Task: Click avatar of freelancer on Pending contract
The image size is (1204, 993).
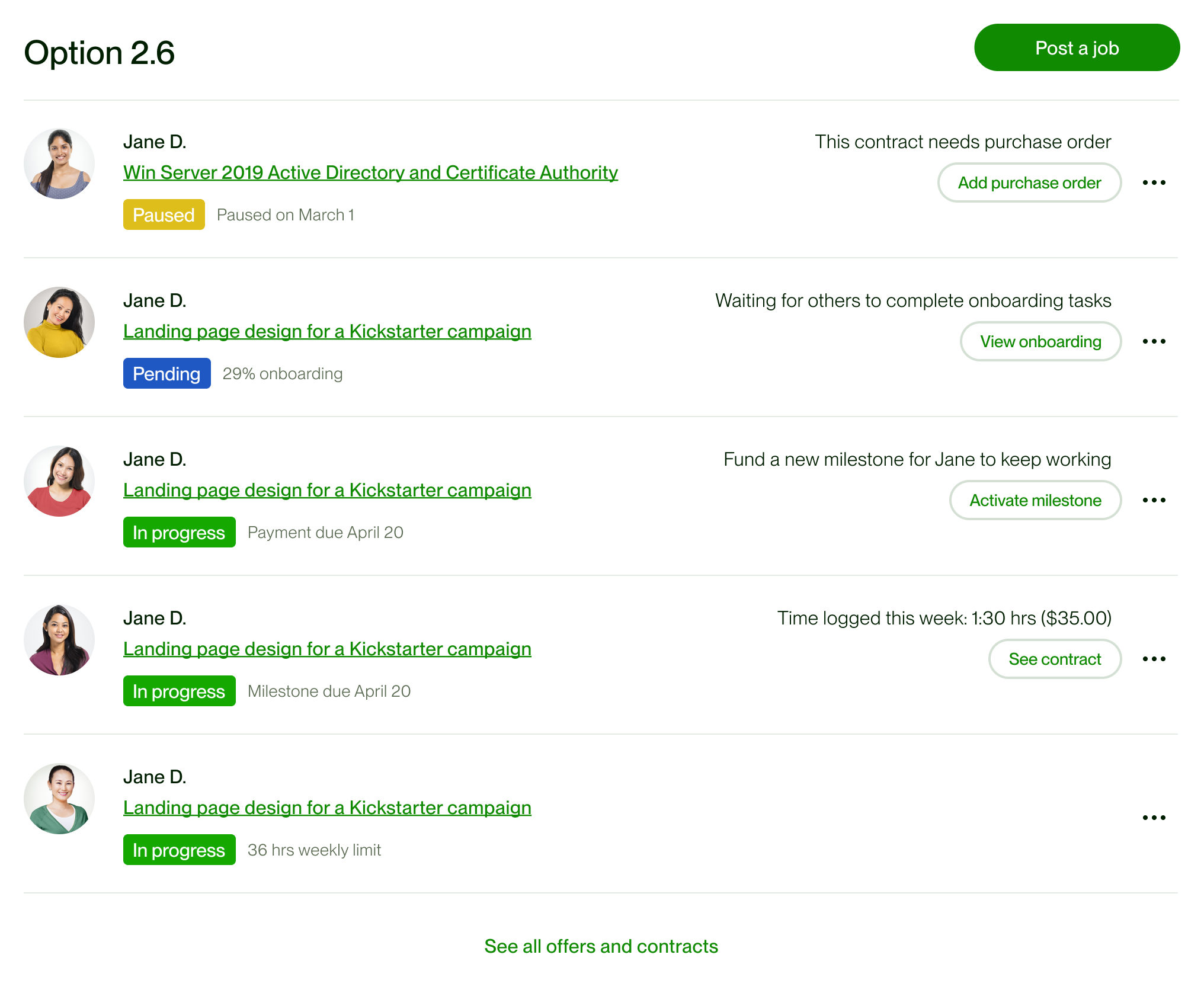Action: coord(59,322)
